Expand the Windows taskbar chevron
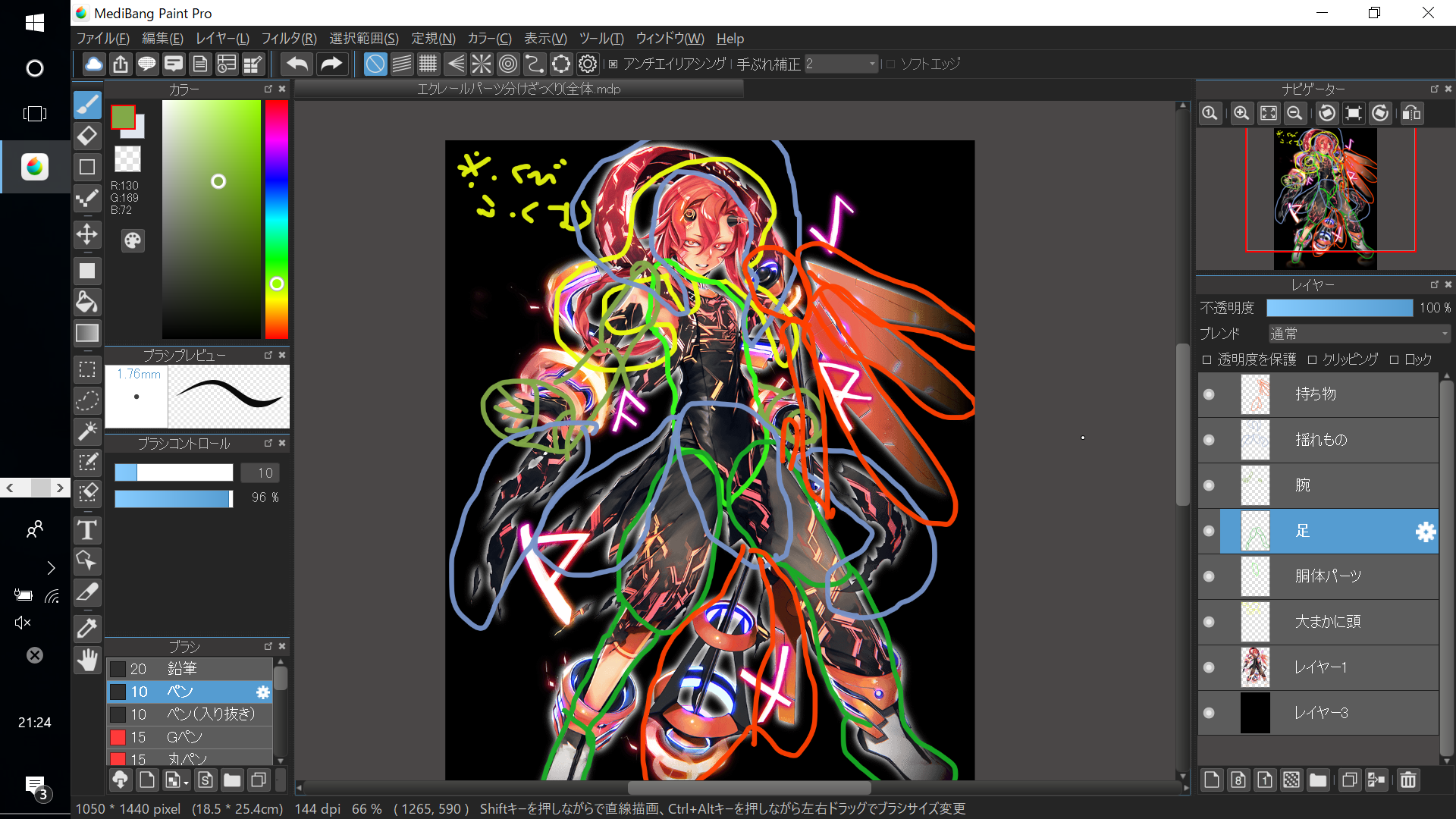The image size is (1456, 819). tap(51, 568)
